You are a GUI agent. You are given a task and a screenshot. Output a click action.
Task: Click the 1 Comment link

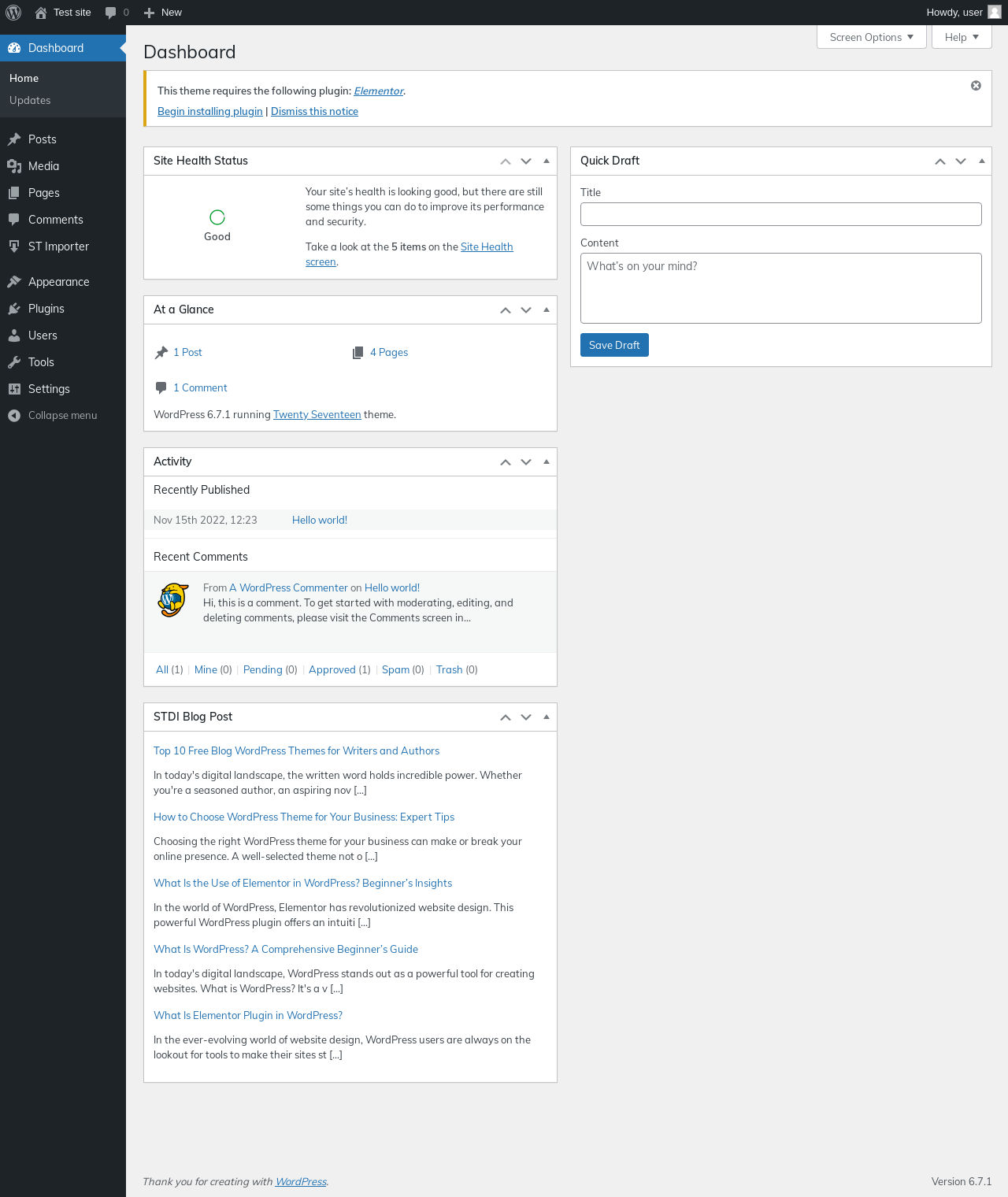(x=200, y=388)
